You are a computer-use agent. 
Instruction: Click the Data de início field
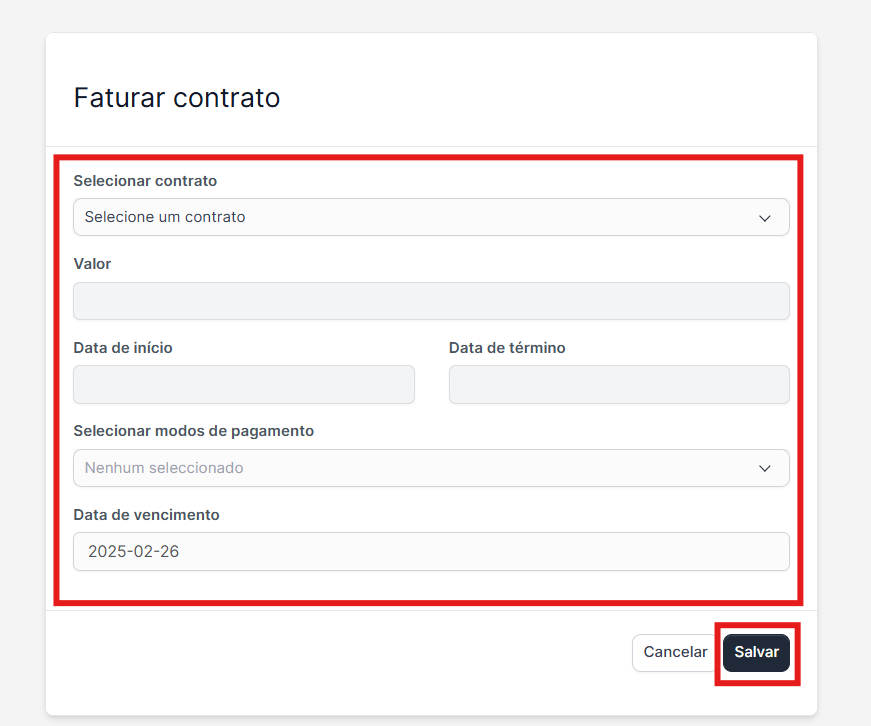coord(244,385)
